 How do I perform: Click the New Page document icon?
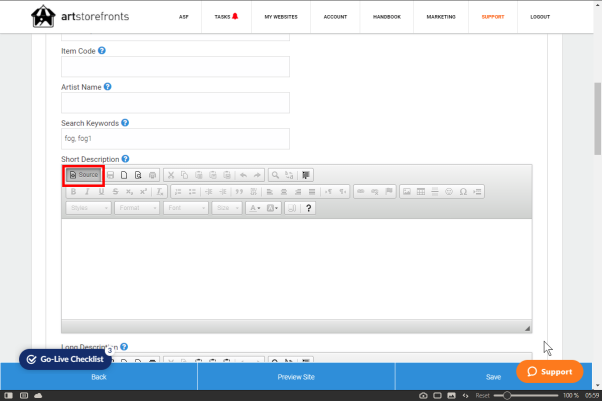(x=124, y=175)
